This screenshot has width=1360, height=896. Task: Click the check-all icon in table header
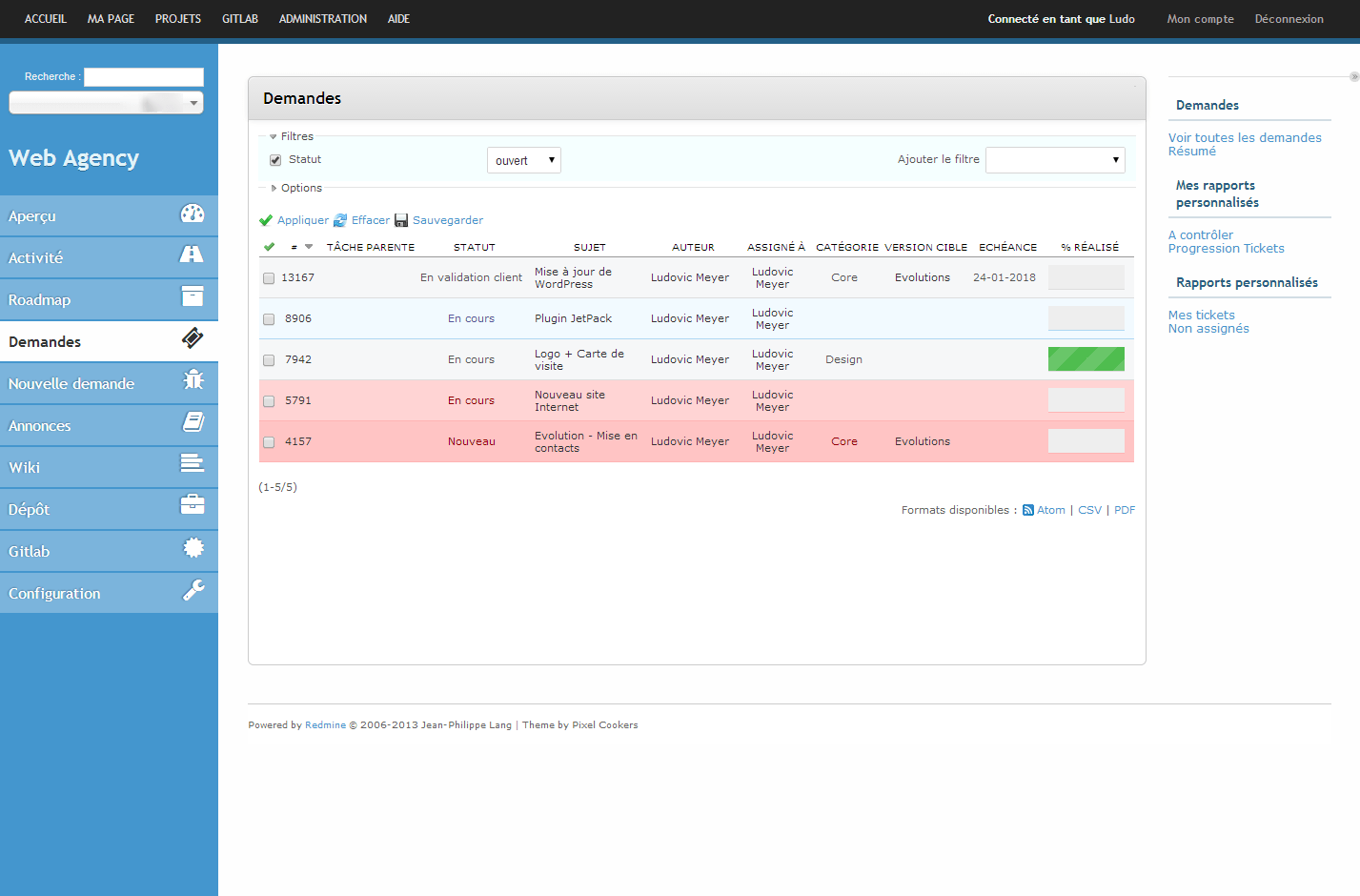269,248
